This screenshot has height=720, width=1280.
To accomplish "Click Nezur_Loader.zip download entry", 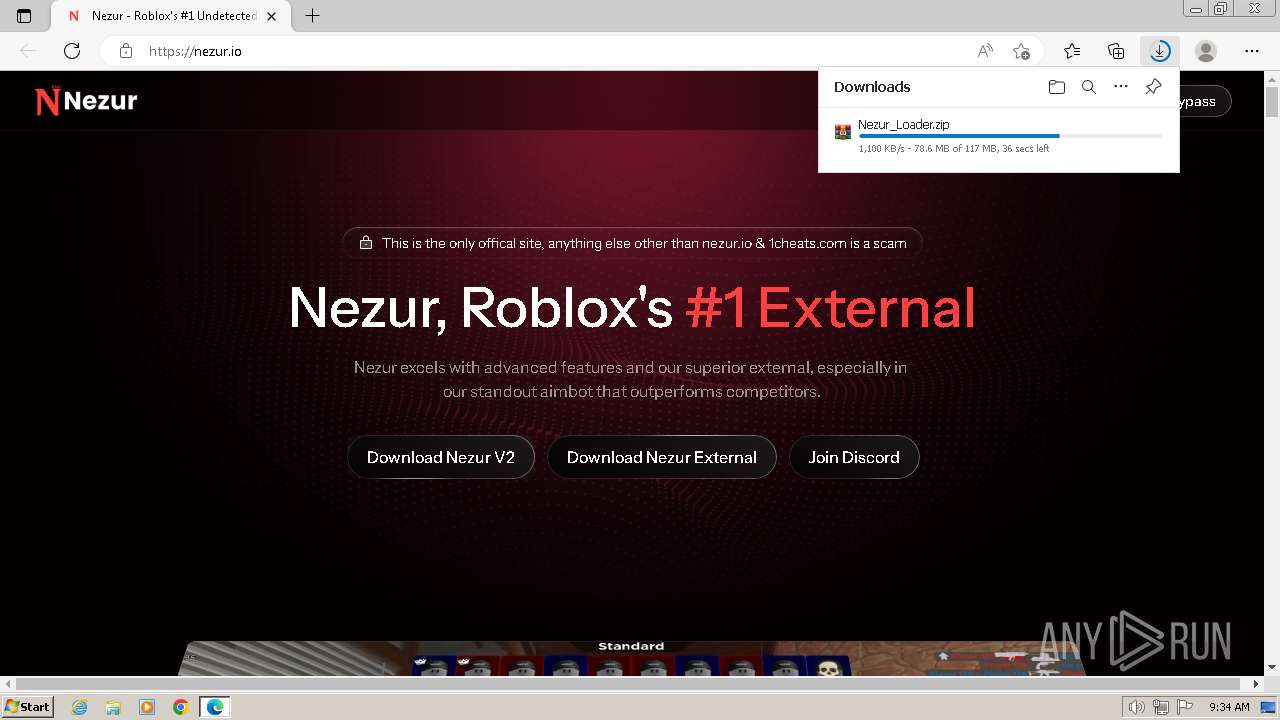I will point(999,136).
